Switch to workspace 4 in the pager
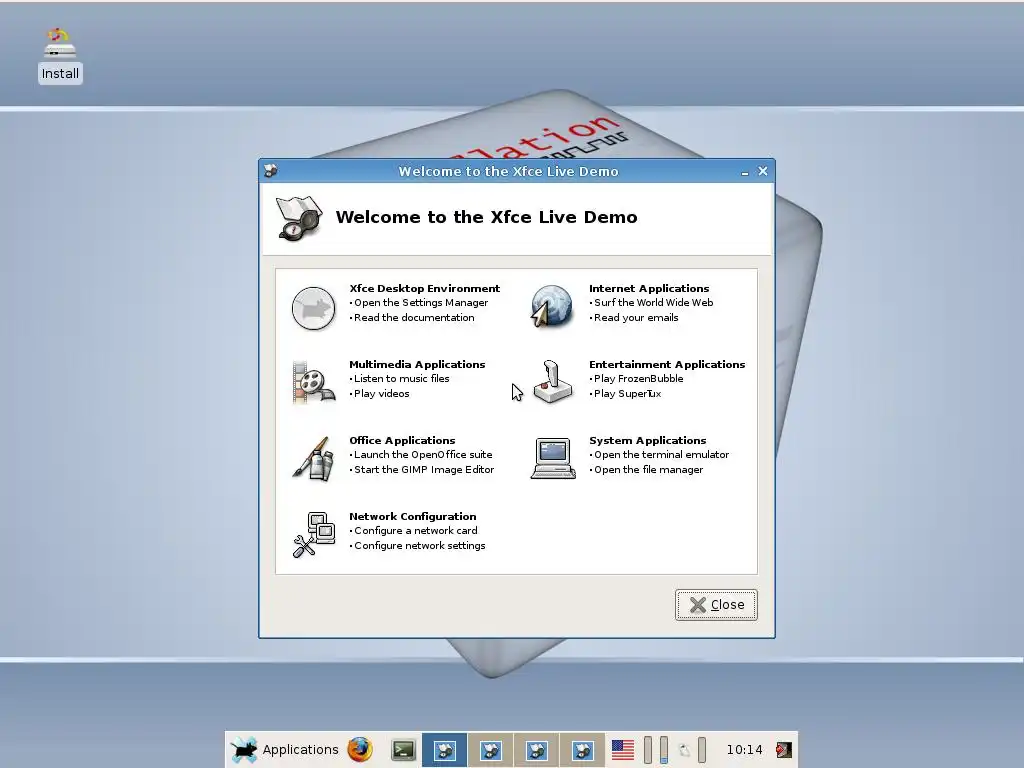Screen dimensions: 1024x768 [582, 750]
